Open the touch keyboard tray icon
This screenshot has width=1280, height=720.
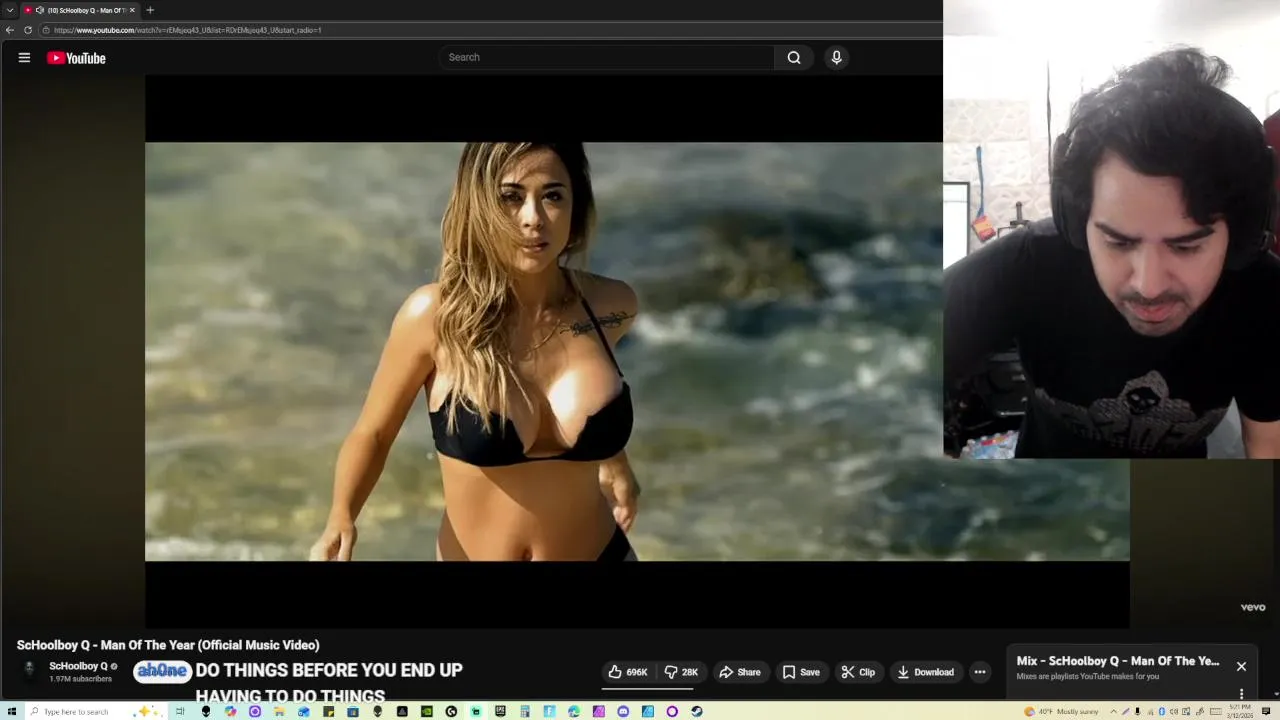tap(1216, 711)
